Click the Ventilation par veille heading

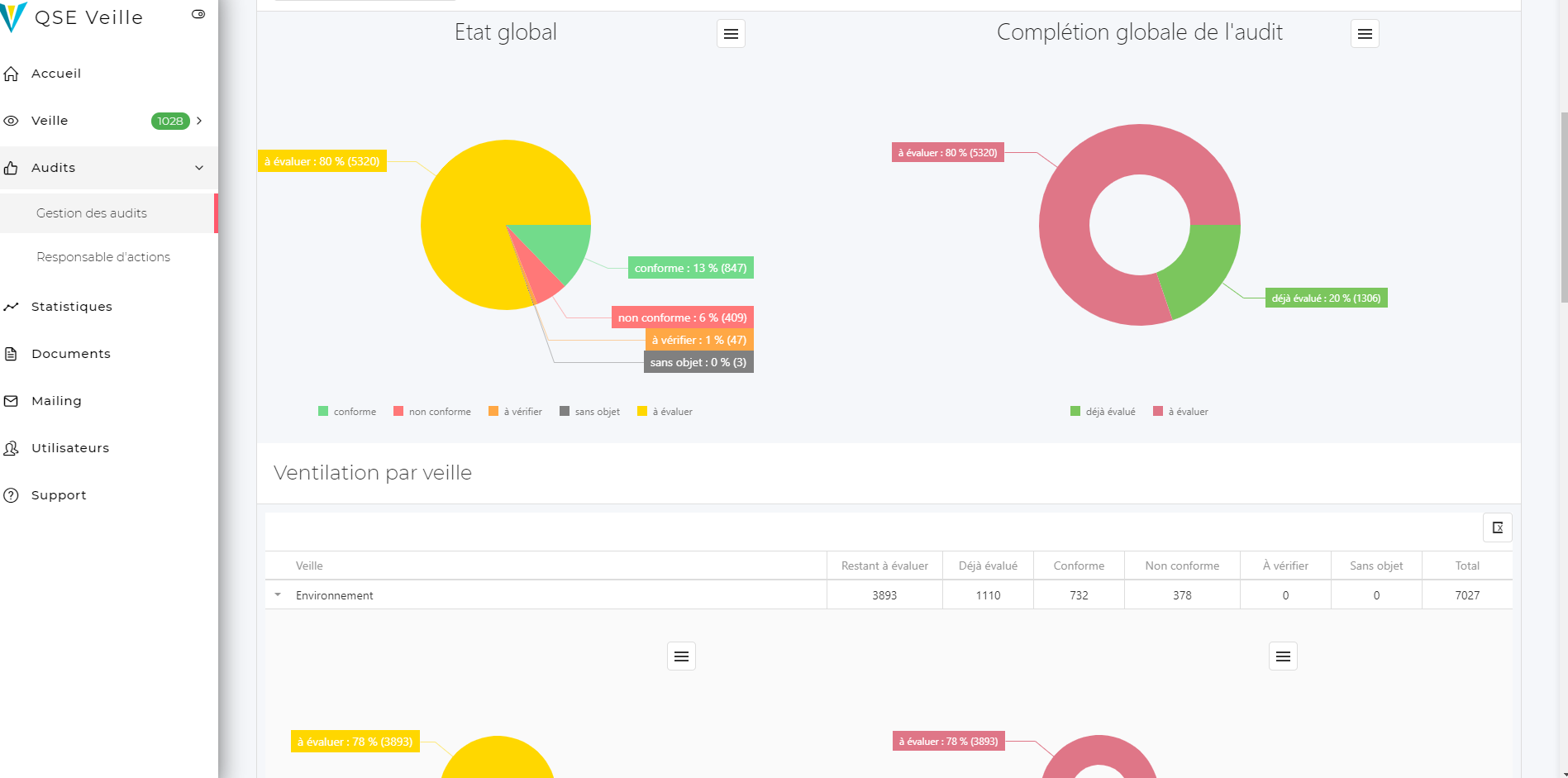[x=373, y=473]
